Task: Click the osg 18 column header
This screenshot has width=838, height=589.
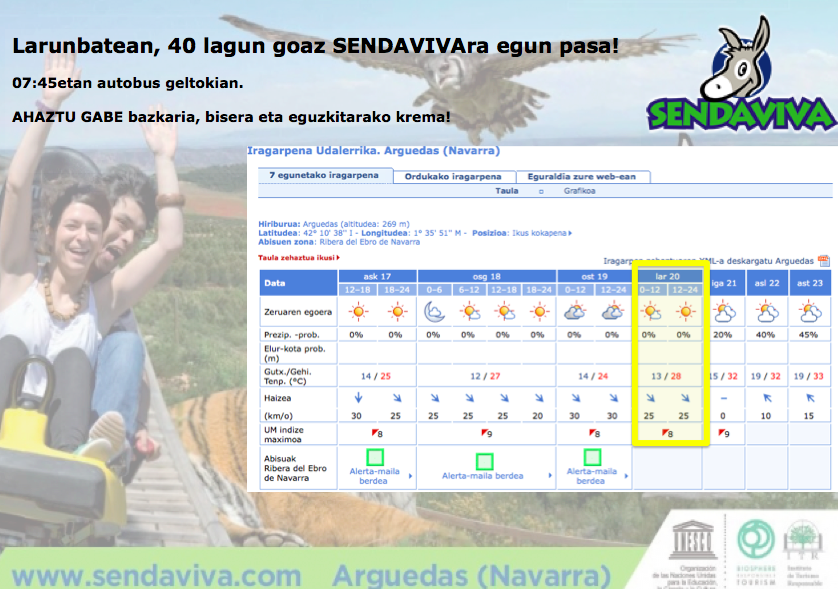Action: point(486,276)
